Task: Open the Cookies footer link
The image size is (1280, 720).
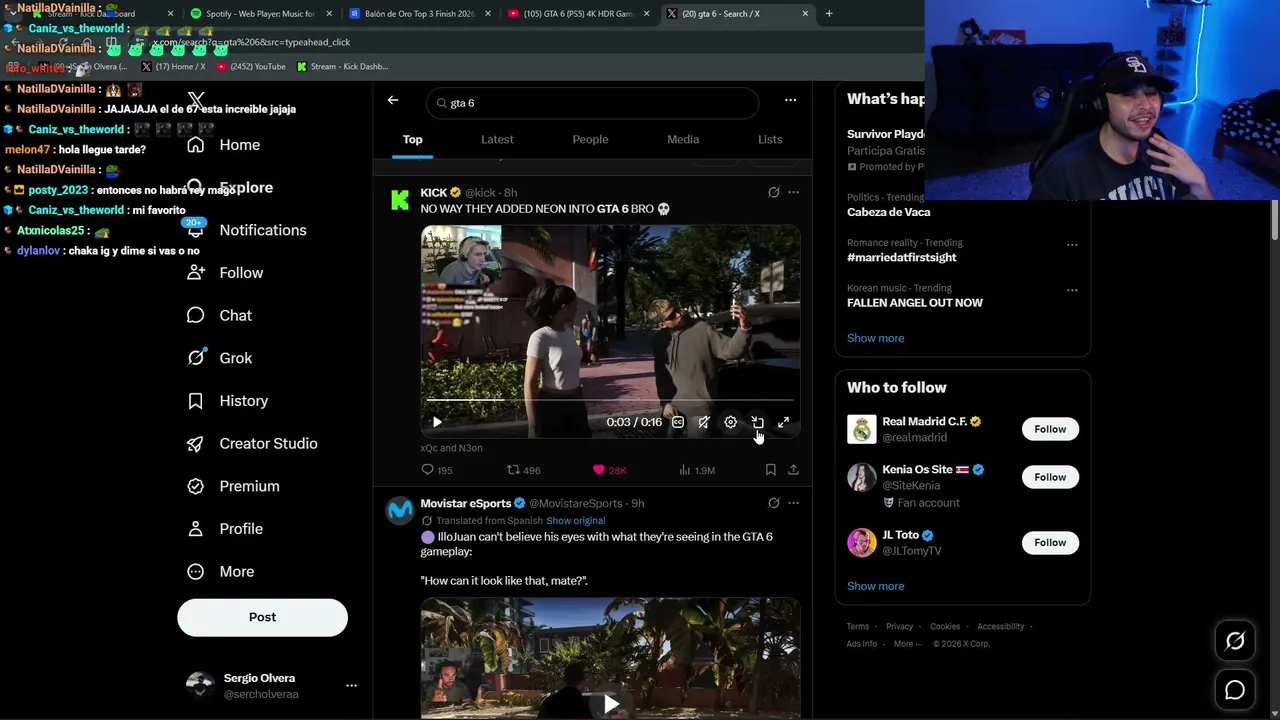Action: tap(945, 627)
